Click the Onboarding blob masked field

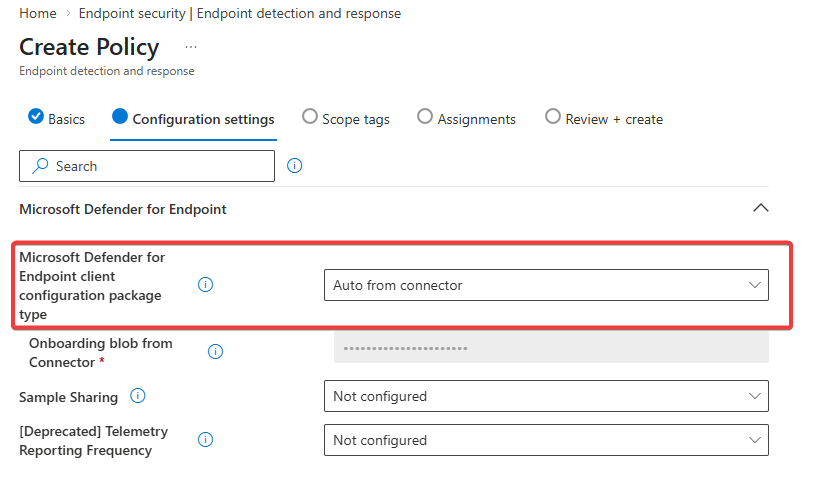pyautogui.click(x=551, y=348)
